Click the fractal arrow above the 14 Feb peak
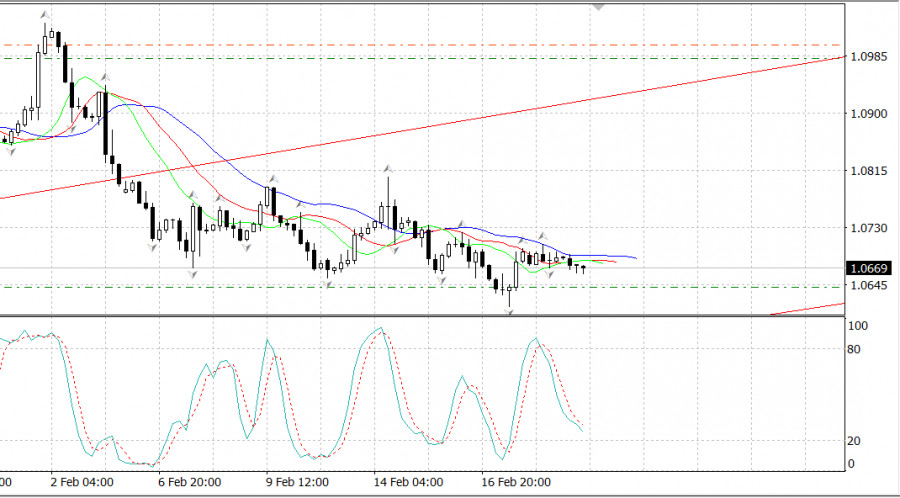The image size is (900, 498). 386,166
